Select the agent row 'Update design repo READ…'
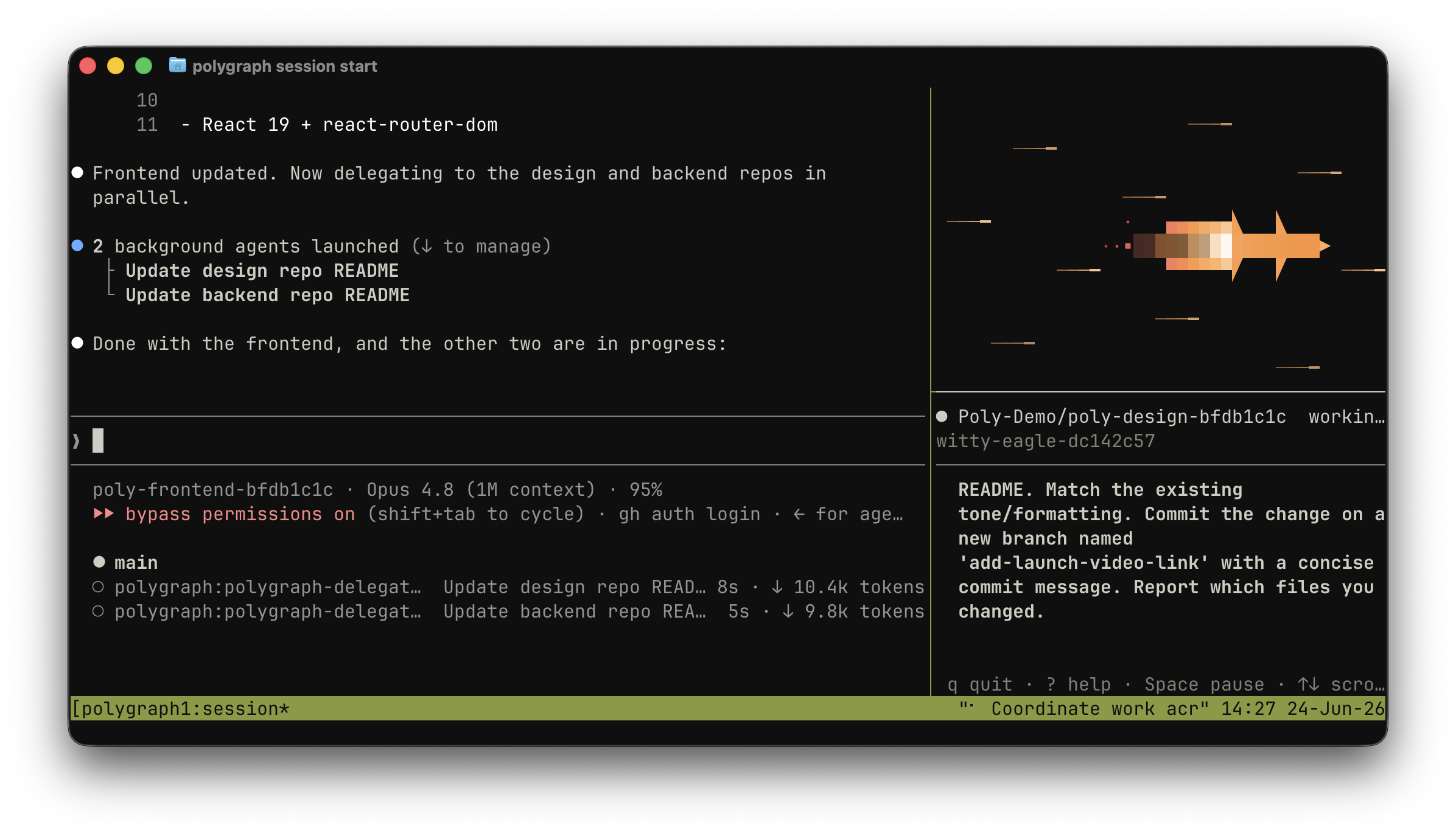This screenshot has height=836, width=1456. click(x=508, y=587)
